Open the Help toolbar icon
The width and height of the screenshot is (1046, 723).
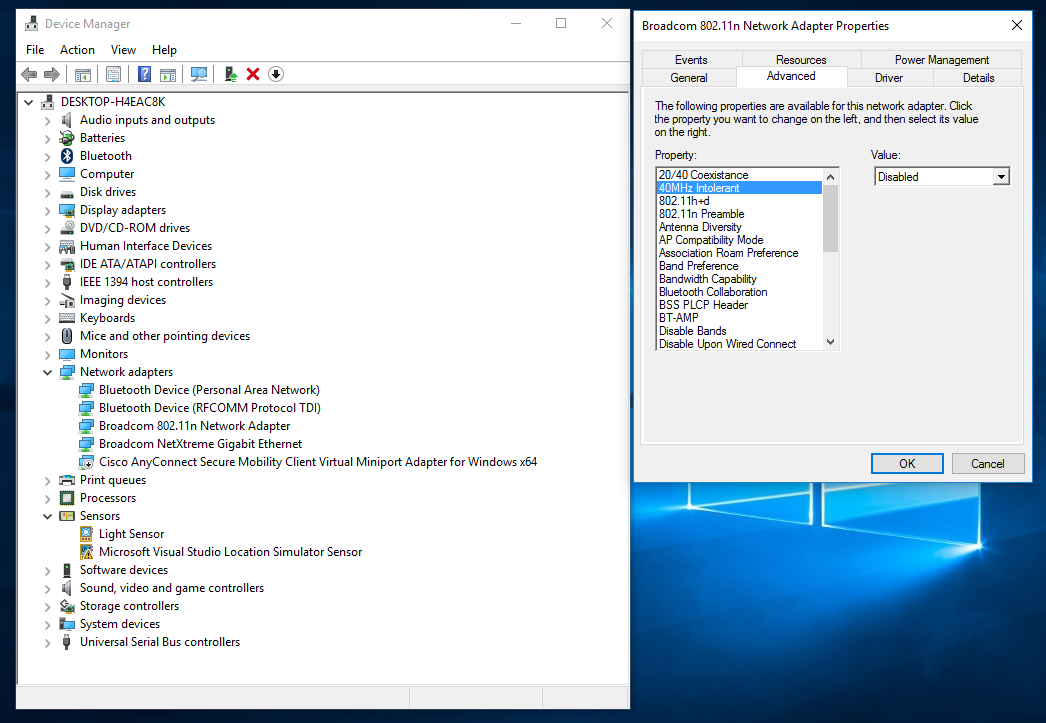(x=146, y=74)
